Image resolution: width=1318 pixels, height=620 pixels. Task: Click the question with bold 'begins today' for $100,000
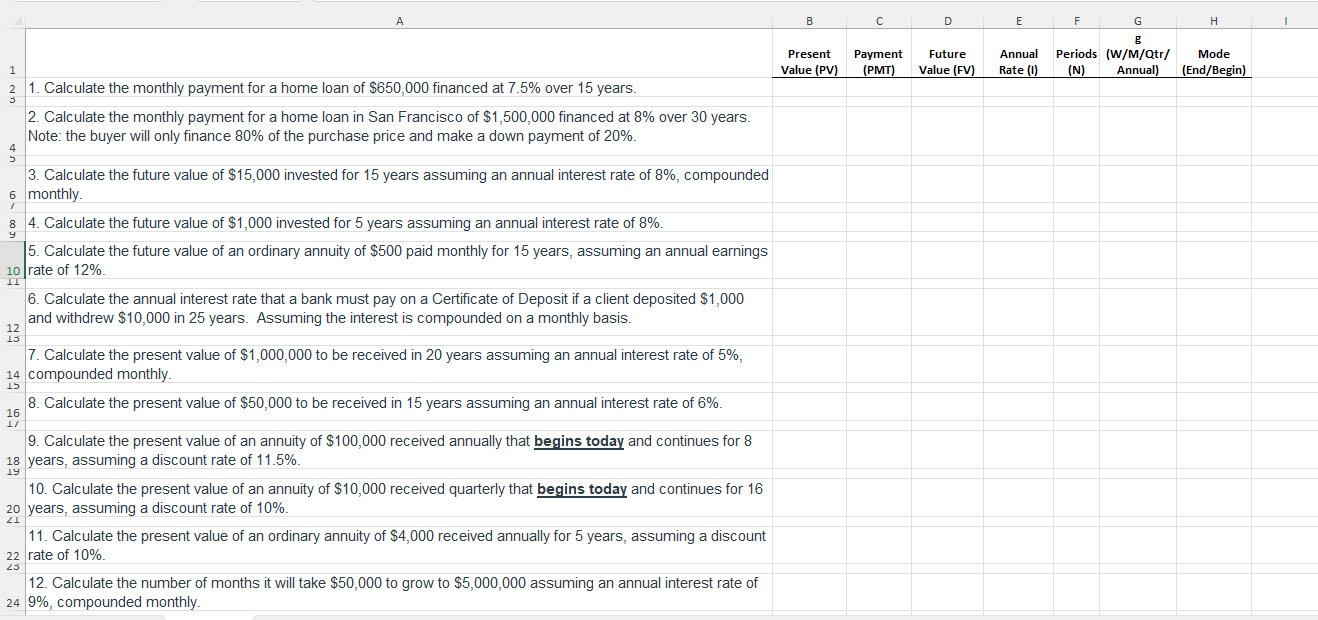[x=399, y=450]
